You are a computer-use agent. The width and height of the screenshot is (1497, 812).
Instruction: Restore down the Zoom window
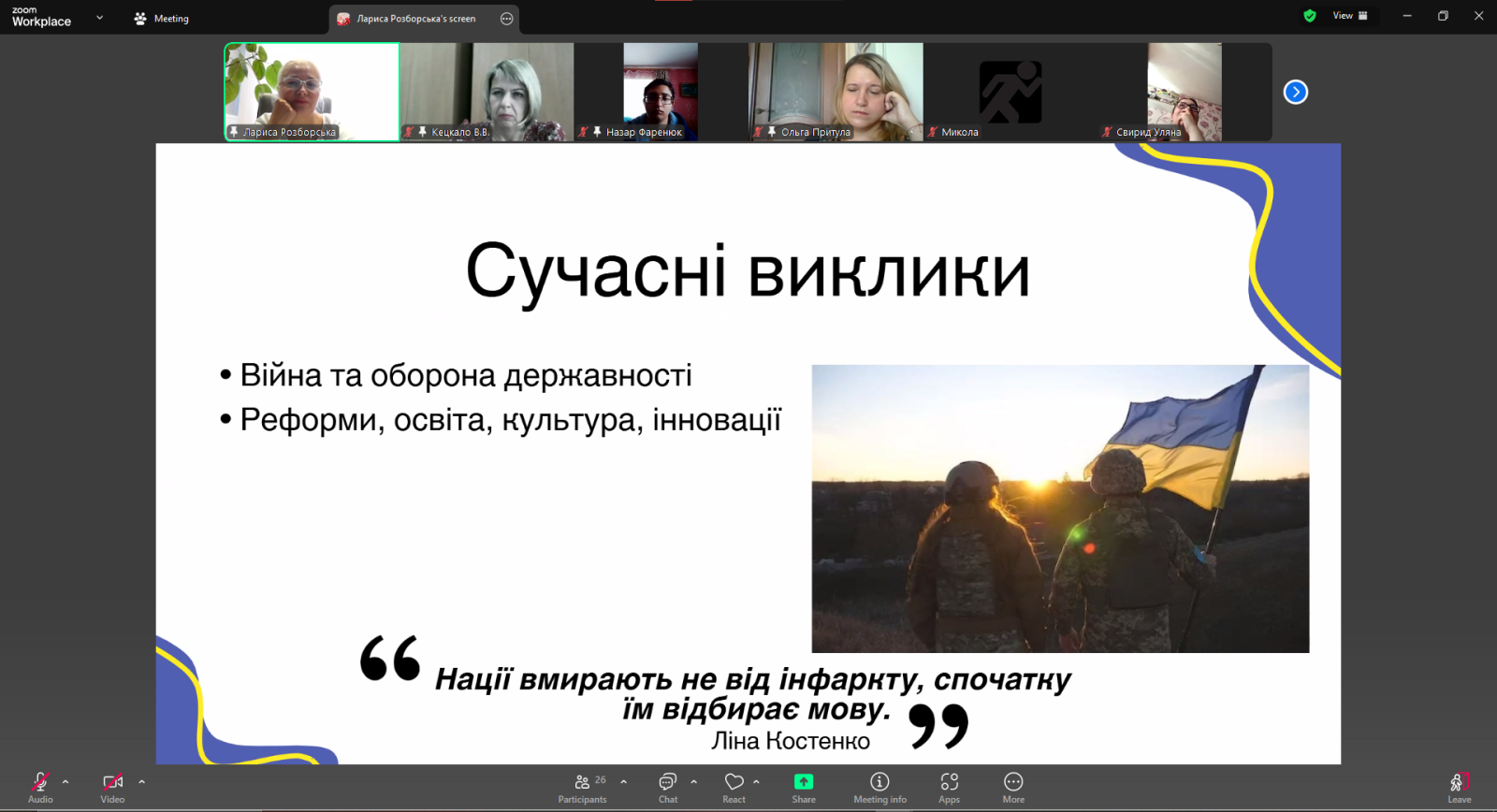pos(1443,16)
